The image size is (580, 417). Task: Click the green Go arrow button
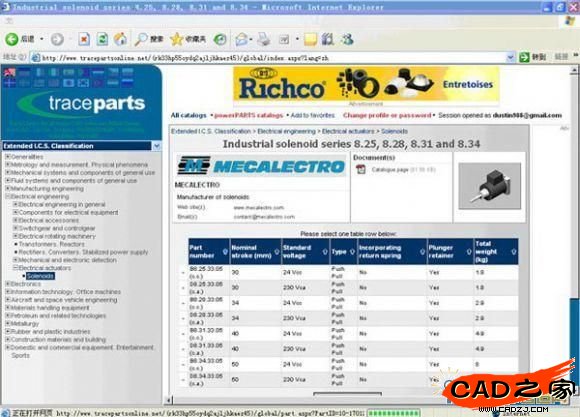(524, 57)
